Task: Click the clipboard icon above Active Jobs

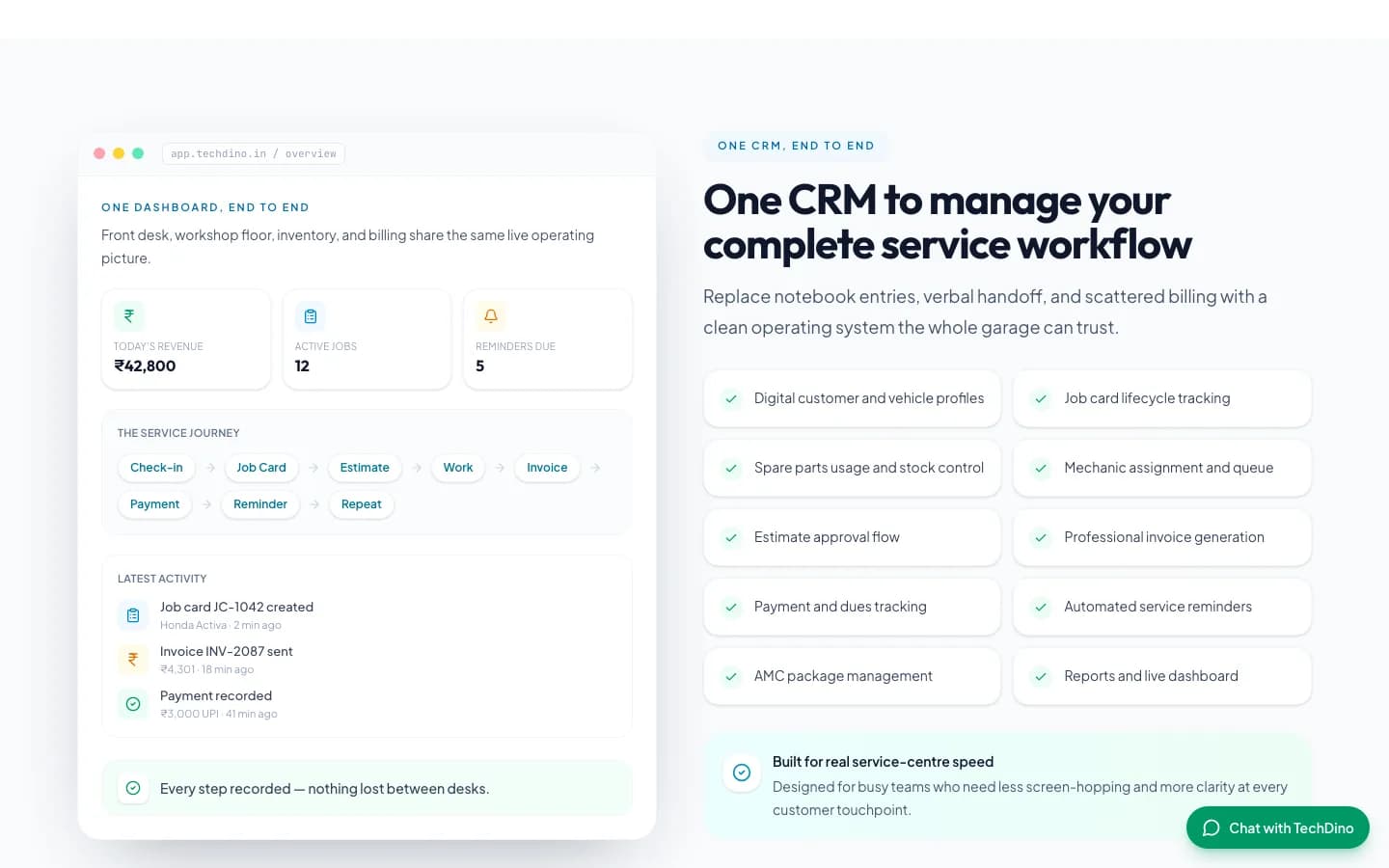Action: (x=311, y=315)
